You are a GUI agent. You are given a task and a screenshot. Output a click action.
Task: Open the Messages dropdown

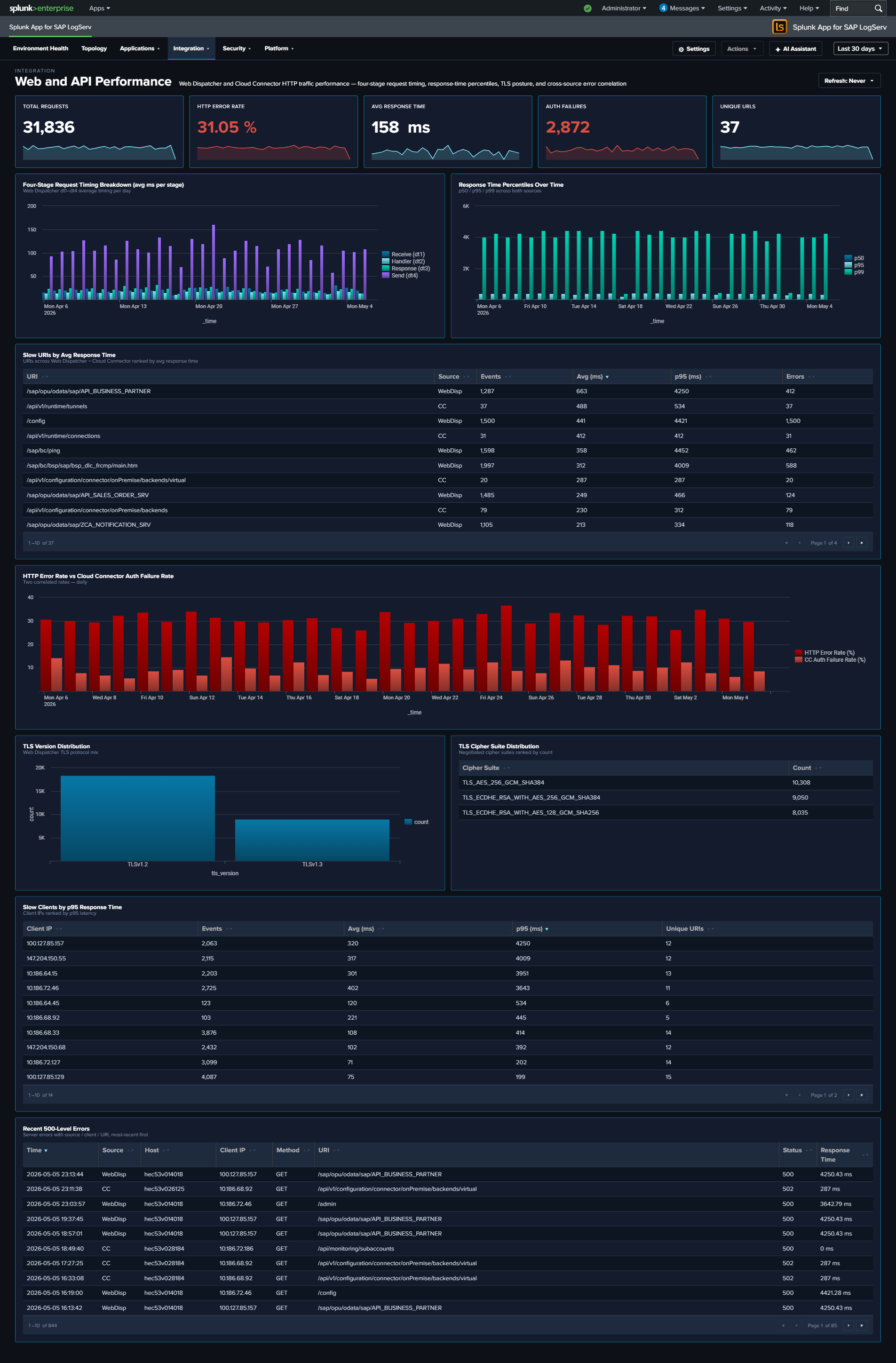pyautogui.click(x=688, y=8)
